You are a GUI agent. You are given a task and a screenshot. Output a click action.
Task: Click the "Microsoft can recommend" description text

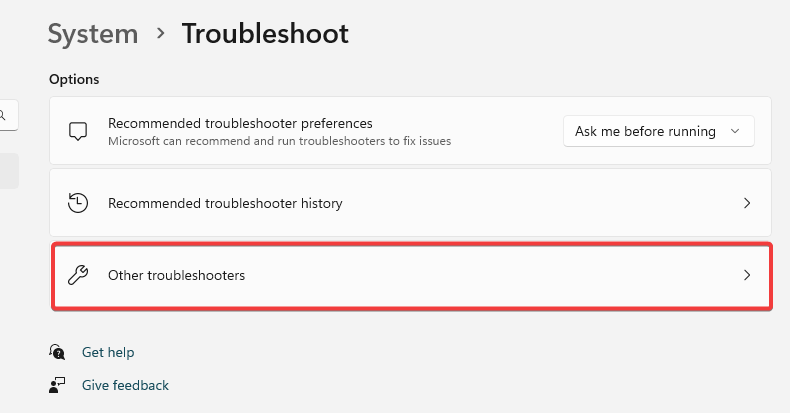(279, 141)
